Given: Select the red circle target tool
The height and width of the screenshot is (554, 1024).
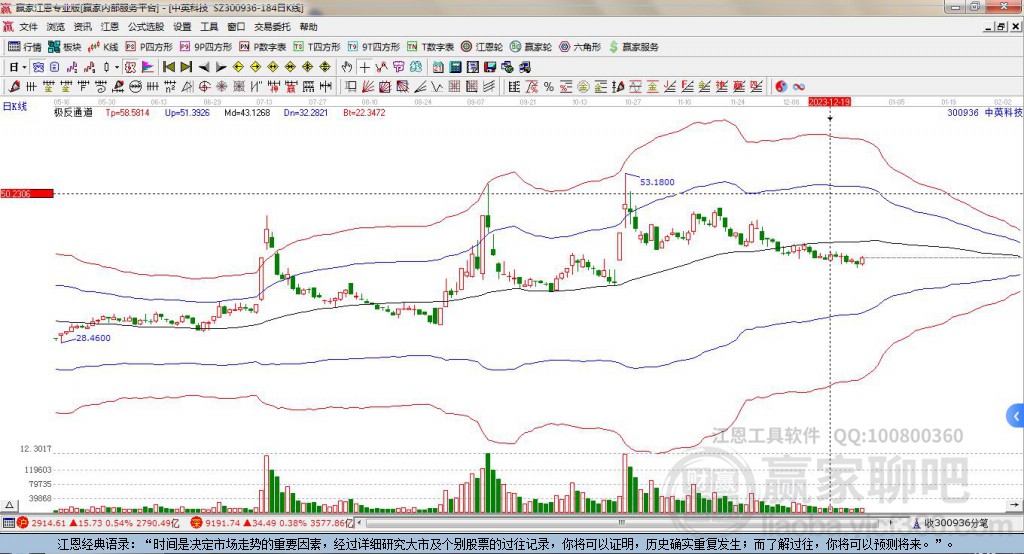Looking at the screenshot, I should coord(204,86).
